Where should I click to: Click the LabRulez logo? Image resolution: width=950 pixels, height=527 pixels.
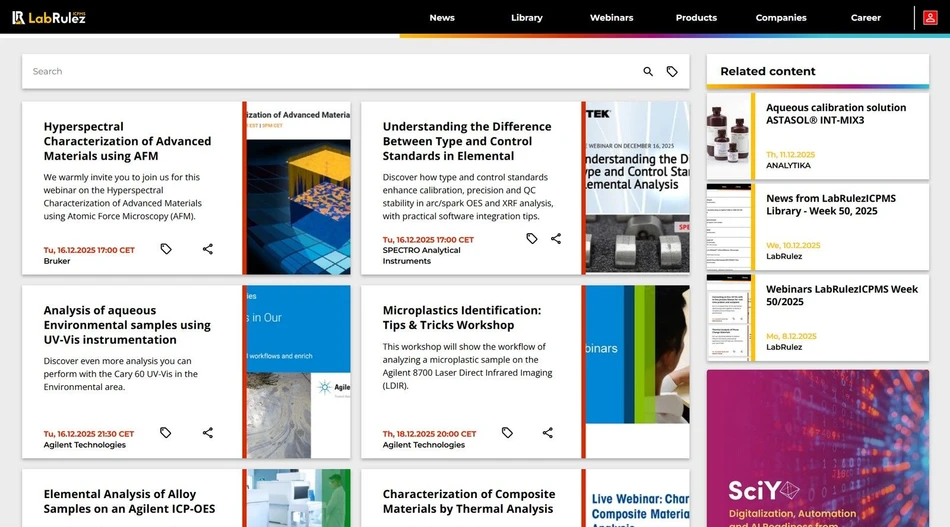coord(49,18)
